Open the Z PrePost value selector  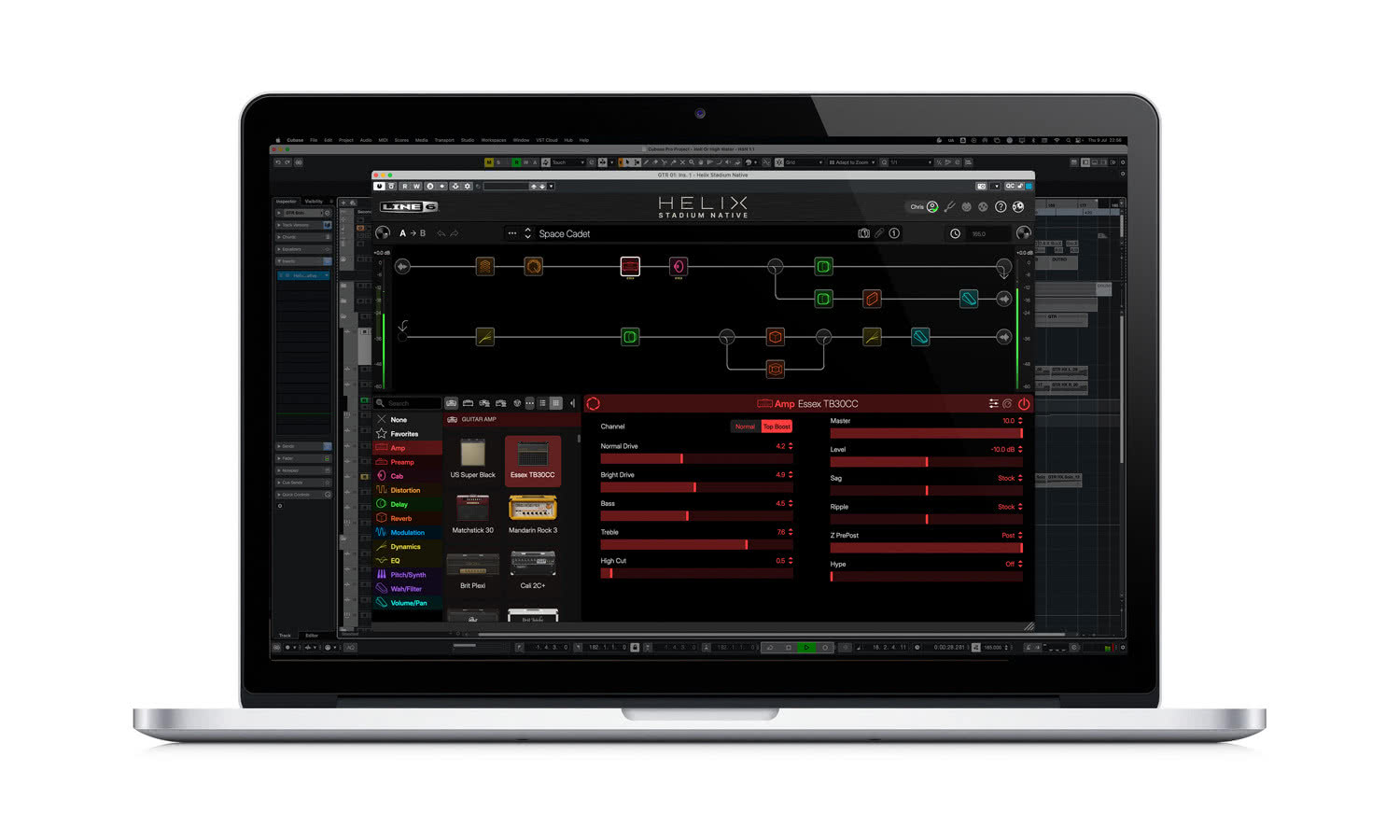pyautogui.click(x=1012, y=536)
